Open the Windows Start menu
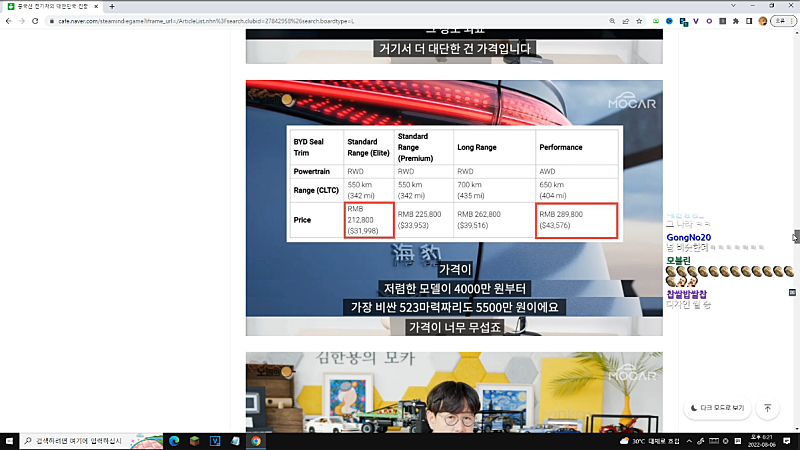The width and height of the screenshot is (800, 450). pyautogui.click(x=9, y=441)
